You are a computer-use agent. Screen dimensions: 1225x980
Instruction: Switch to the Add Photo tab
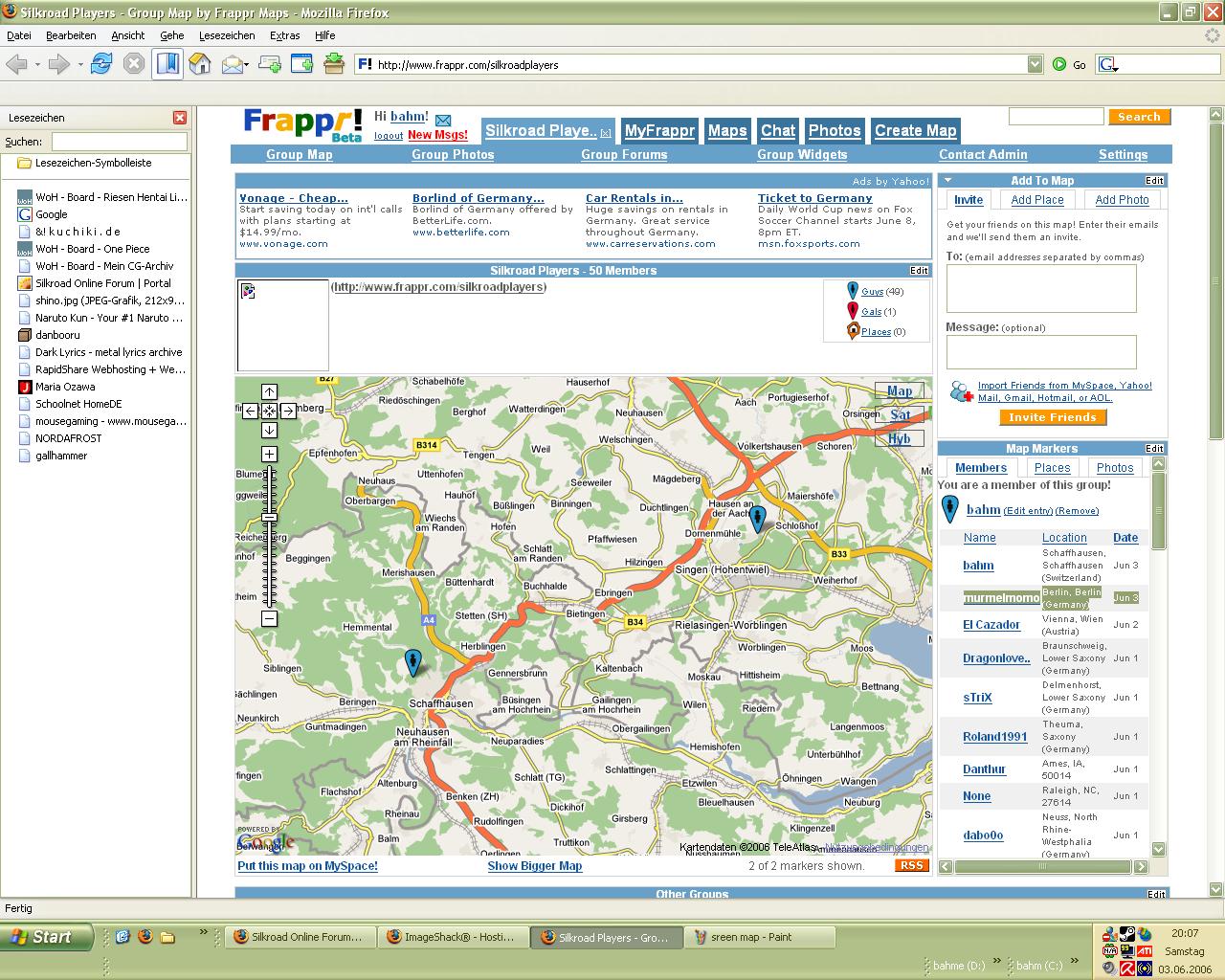tap(1122, 200)
